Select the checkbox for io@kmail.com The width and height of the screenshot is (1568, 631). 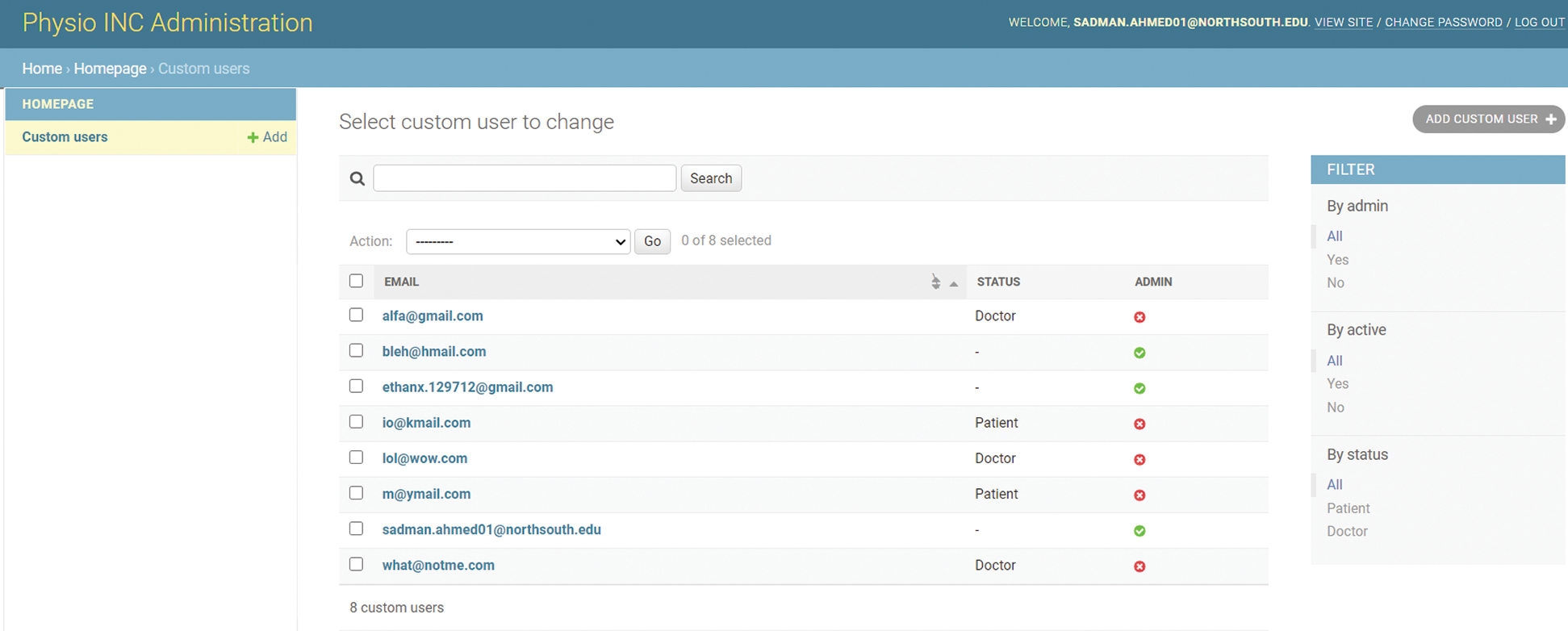[356, 422]
